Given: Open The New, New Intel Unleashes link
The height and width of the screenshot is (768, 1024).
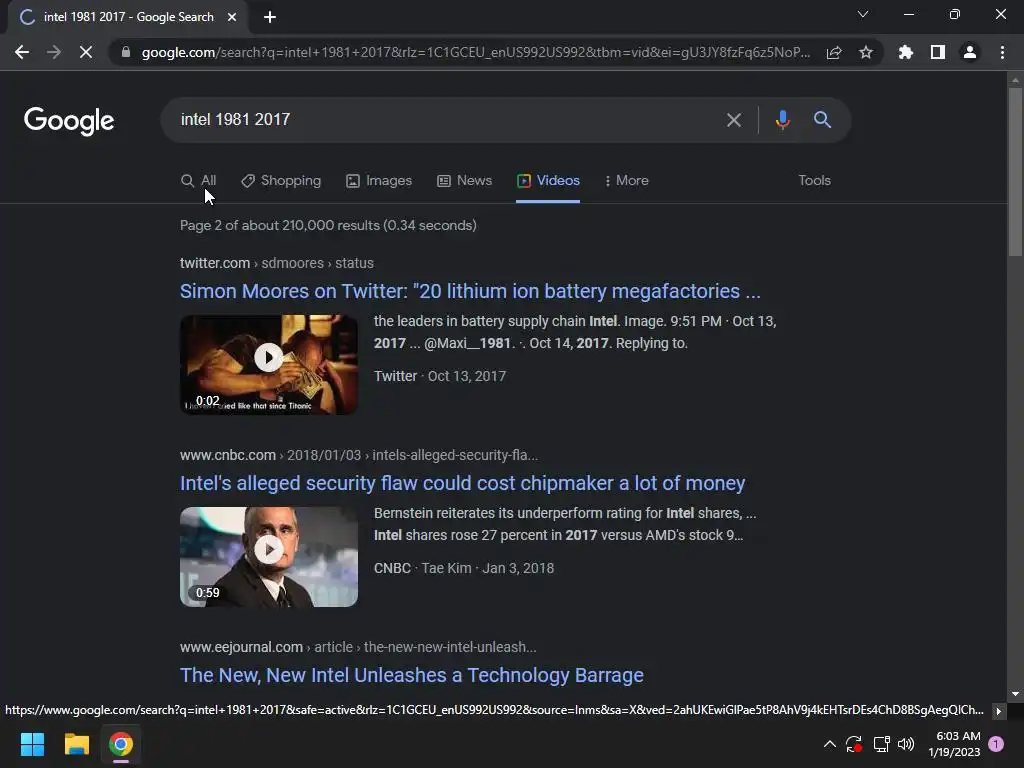Looking at the screenshot, I should pyautogui.click(x=412, y=675).
